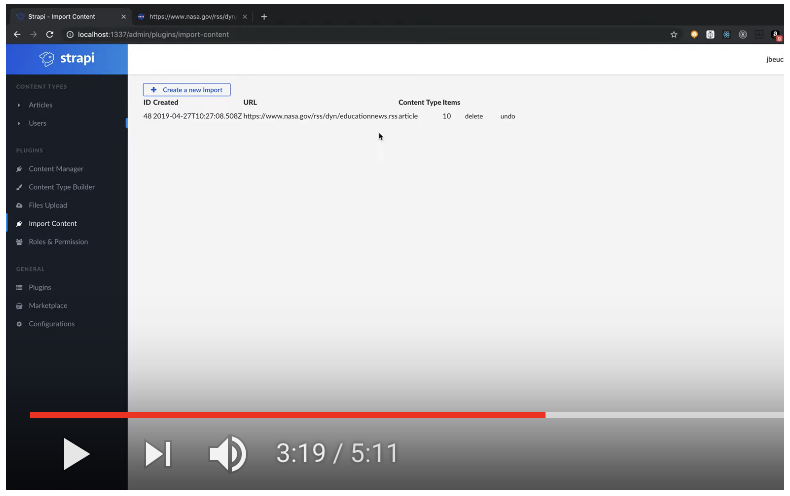
Task: Close the nasa.gov rss tab
Action: point(245,17)
